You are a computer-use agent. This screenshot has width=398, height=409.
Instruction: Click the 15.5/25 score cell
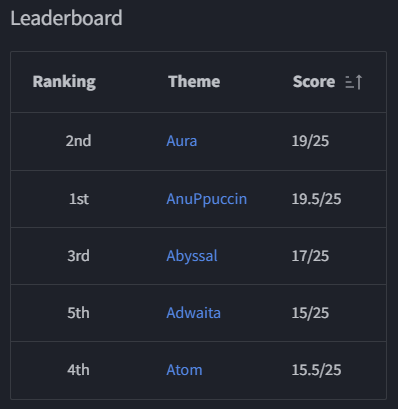click(x=316, y=370)
